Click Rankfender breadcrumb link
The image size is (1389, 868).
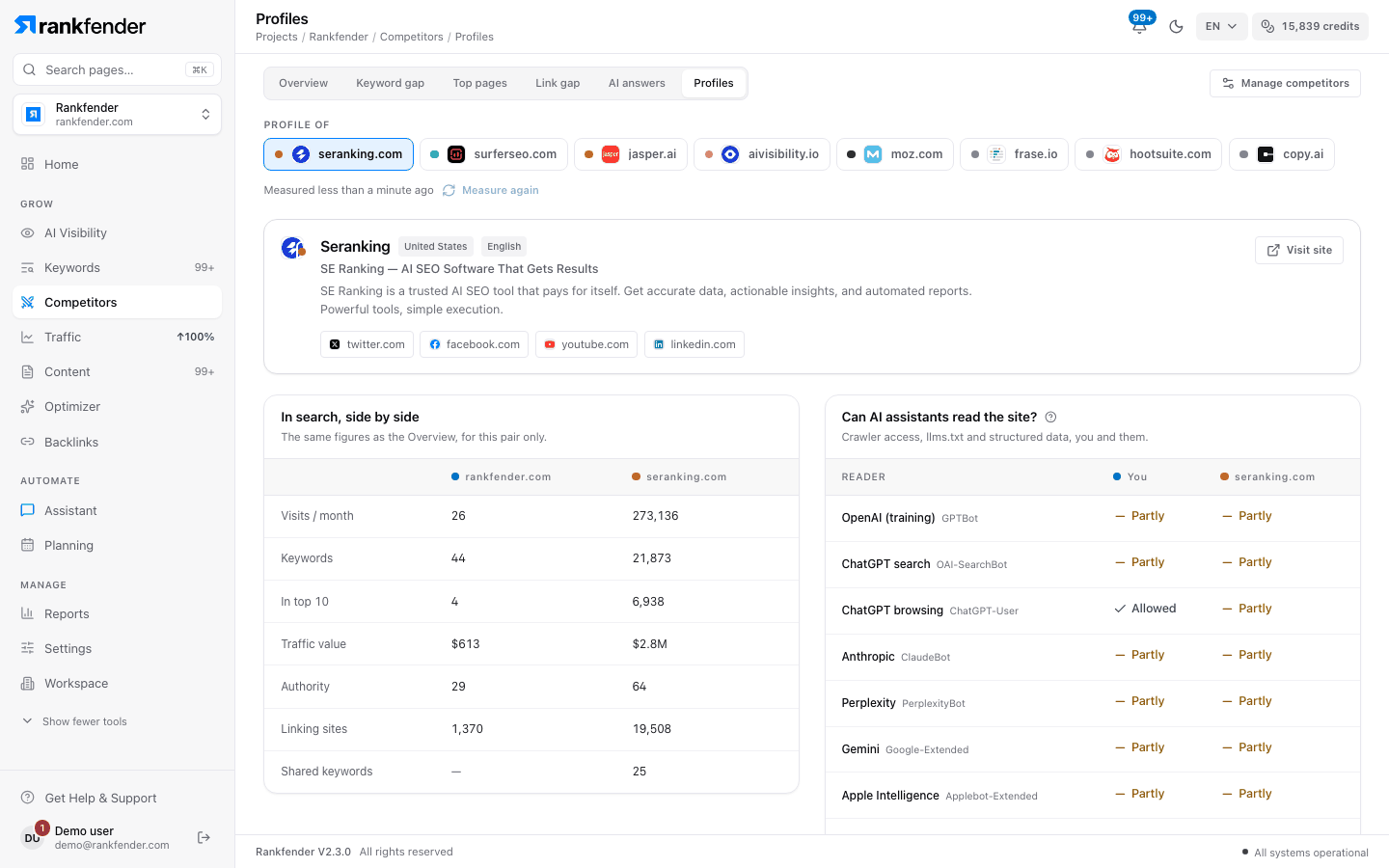click(339, 37)
